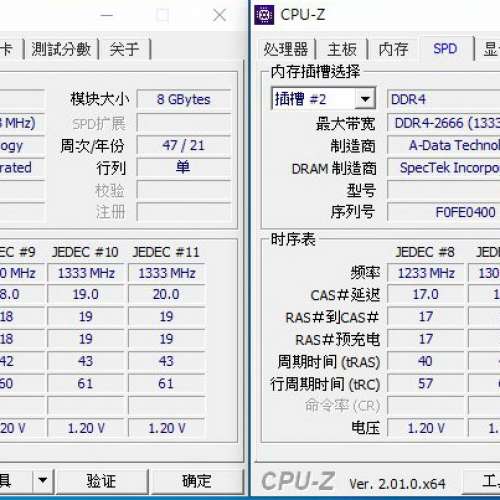
Task: Click the tRC value 57 in JEDEC #8
Action: tap(426, 384)
